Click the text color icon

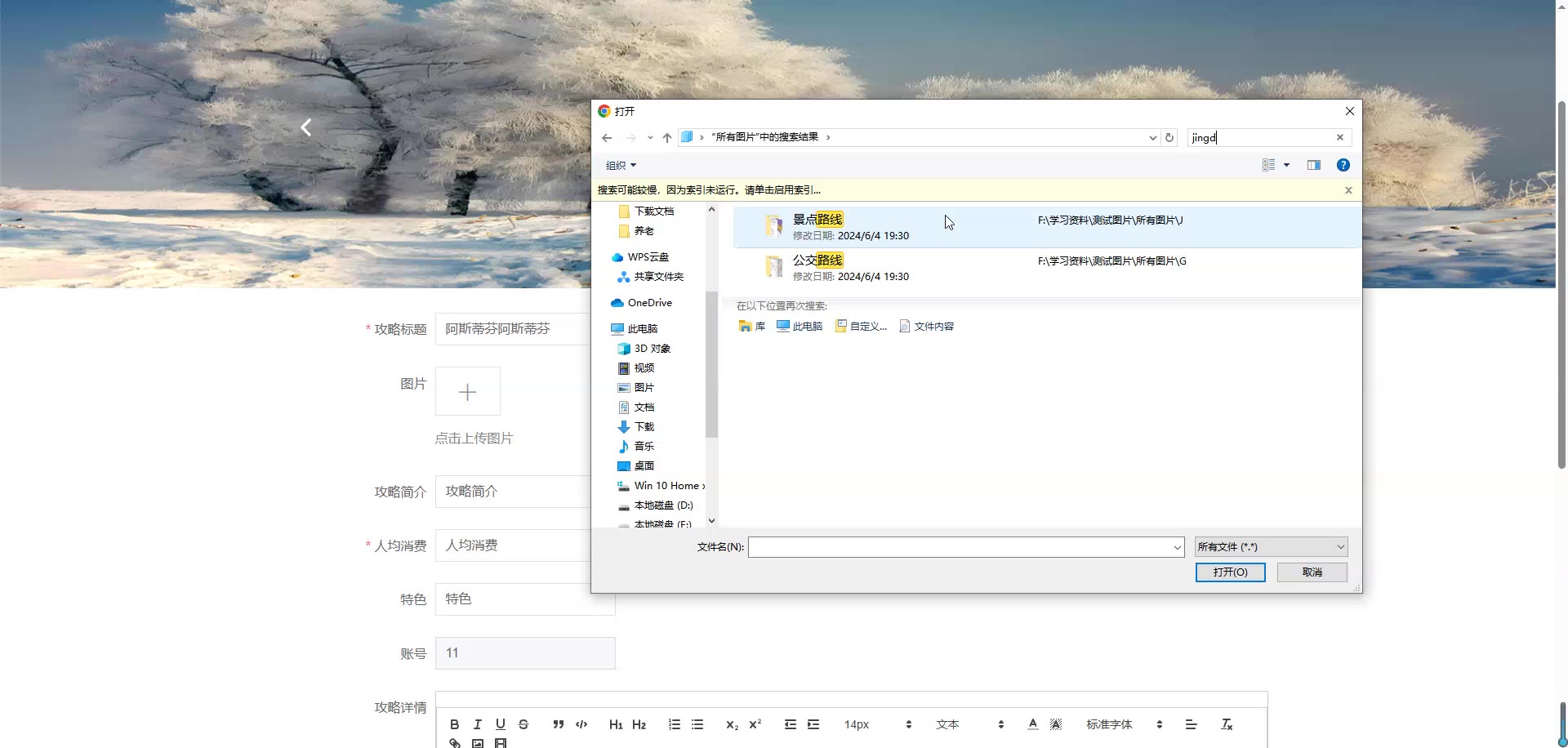pyautogui.click(x=1033, y=724)
